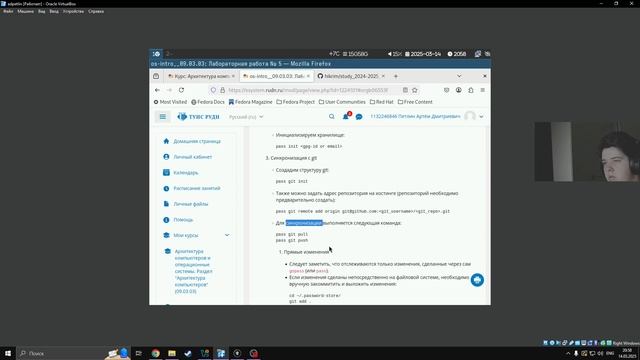Open Расписание занятий in sidebar
The height and width of the screenshot is (360, 640).
(x=197, y=189)
